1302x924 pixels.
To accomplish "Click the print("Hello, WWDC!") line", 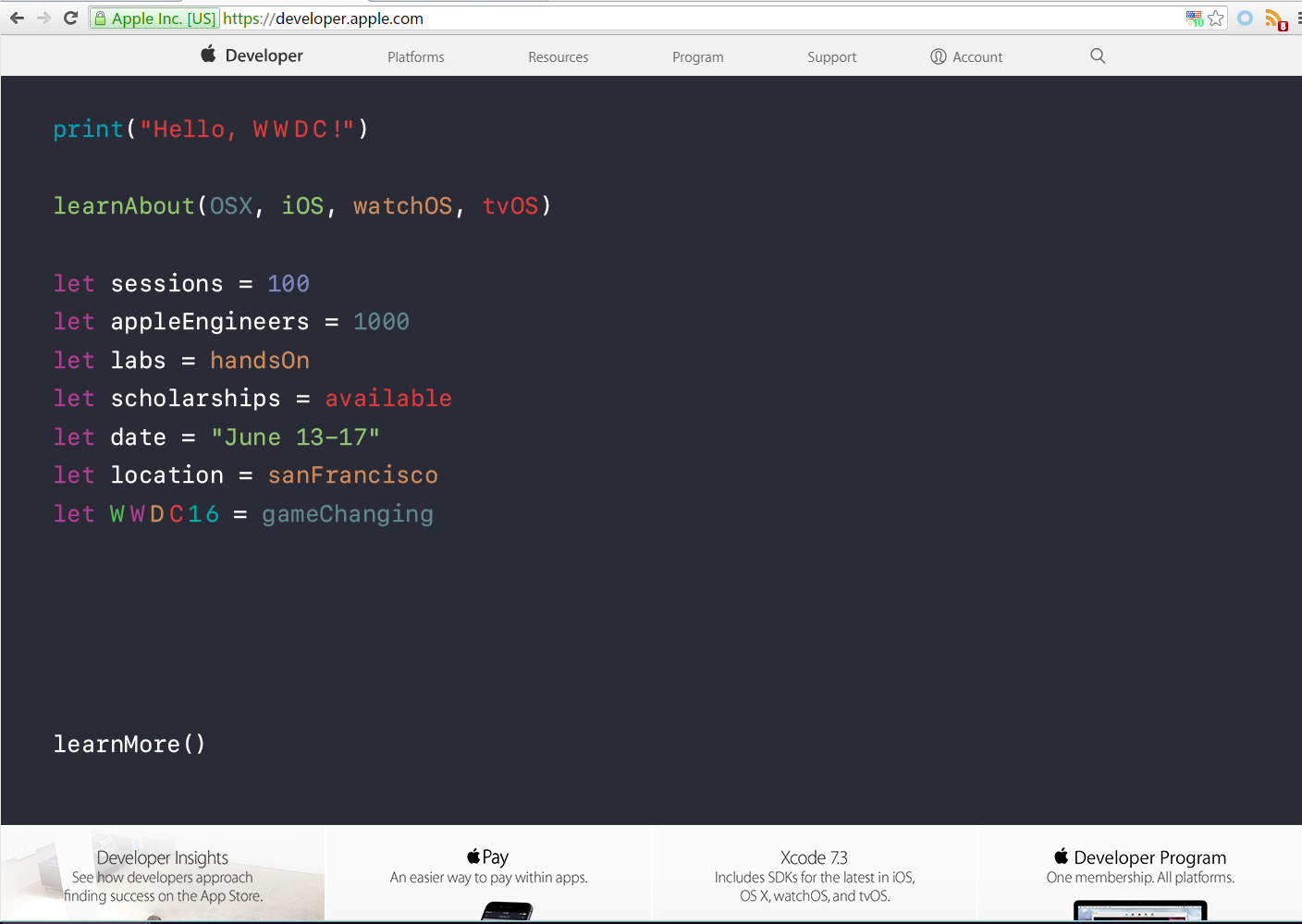I will pos(211,129).
